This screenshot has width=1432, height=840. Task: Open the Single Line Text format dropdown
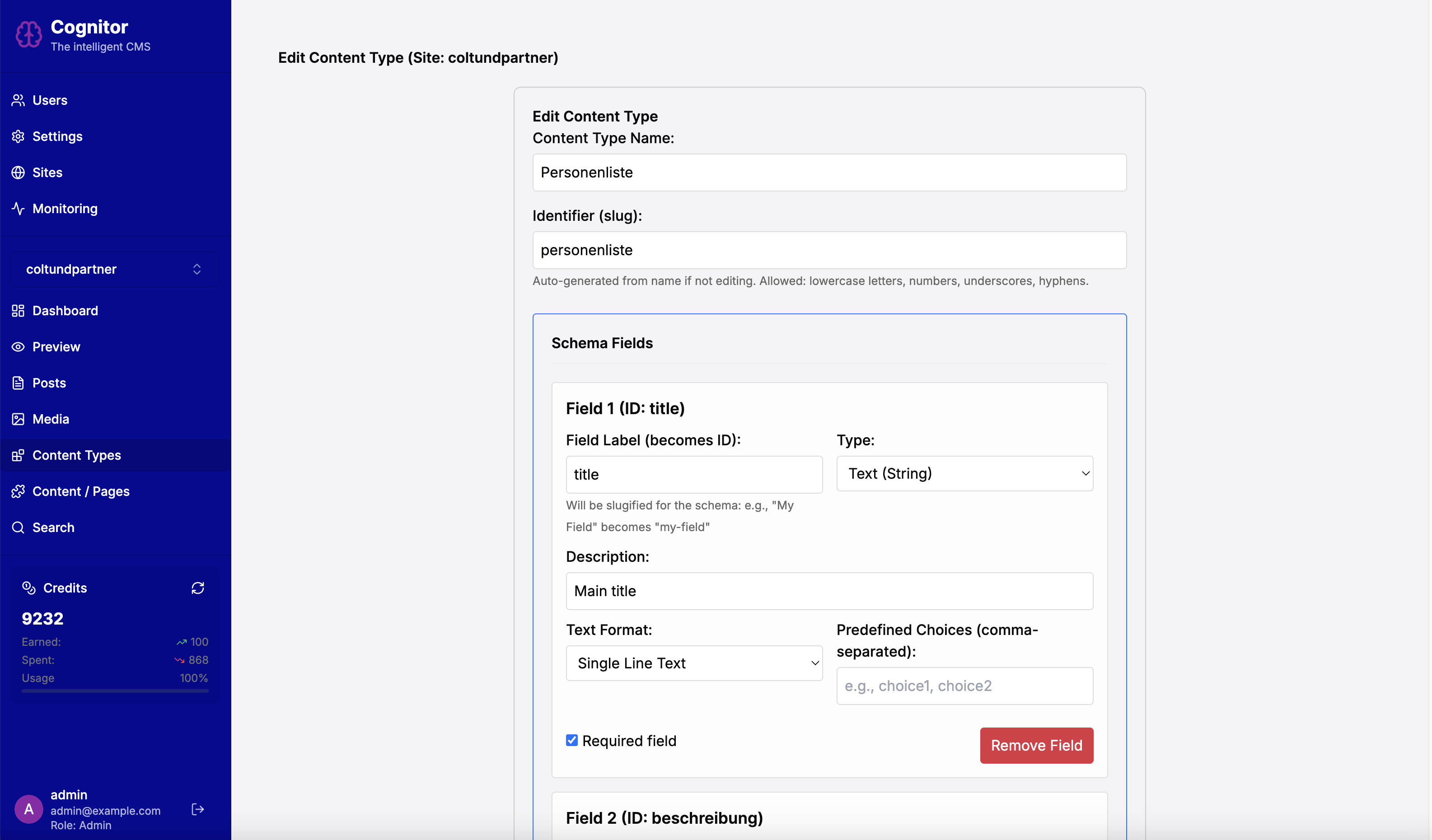click(x=693, y=663)
